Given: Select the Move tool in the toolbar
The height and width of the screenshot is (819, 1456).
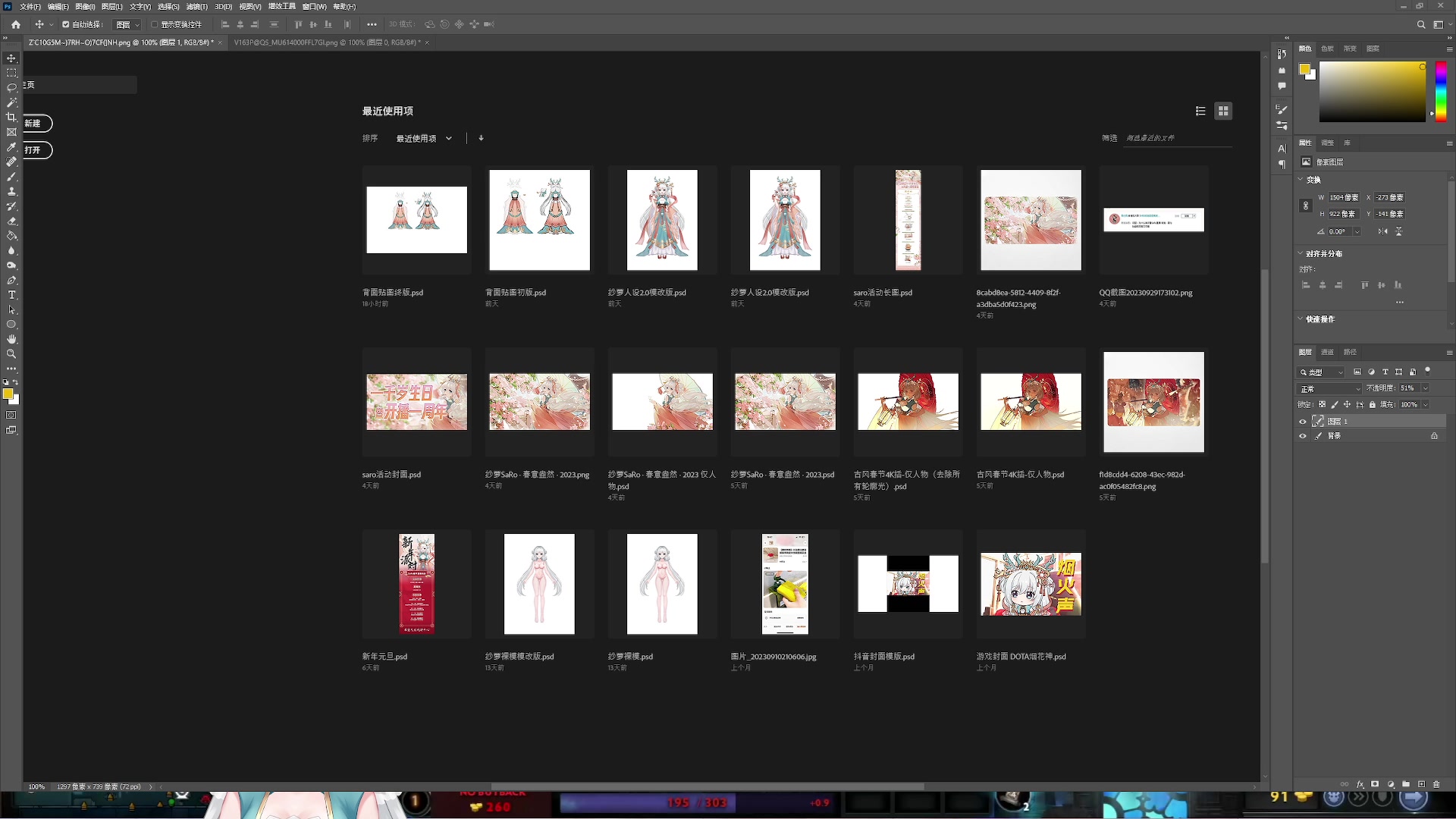Looking at the screenshot, I should (11, 58).
